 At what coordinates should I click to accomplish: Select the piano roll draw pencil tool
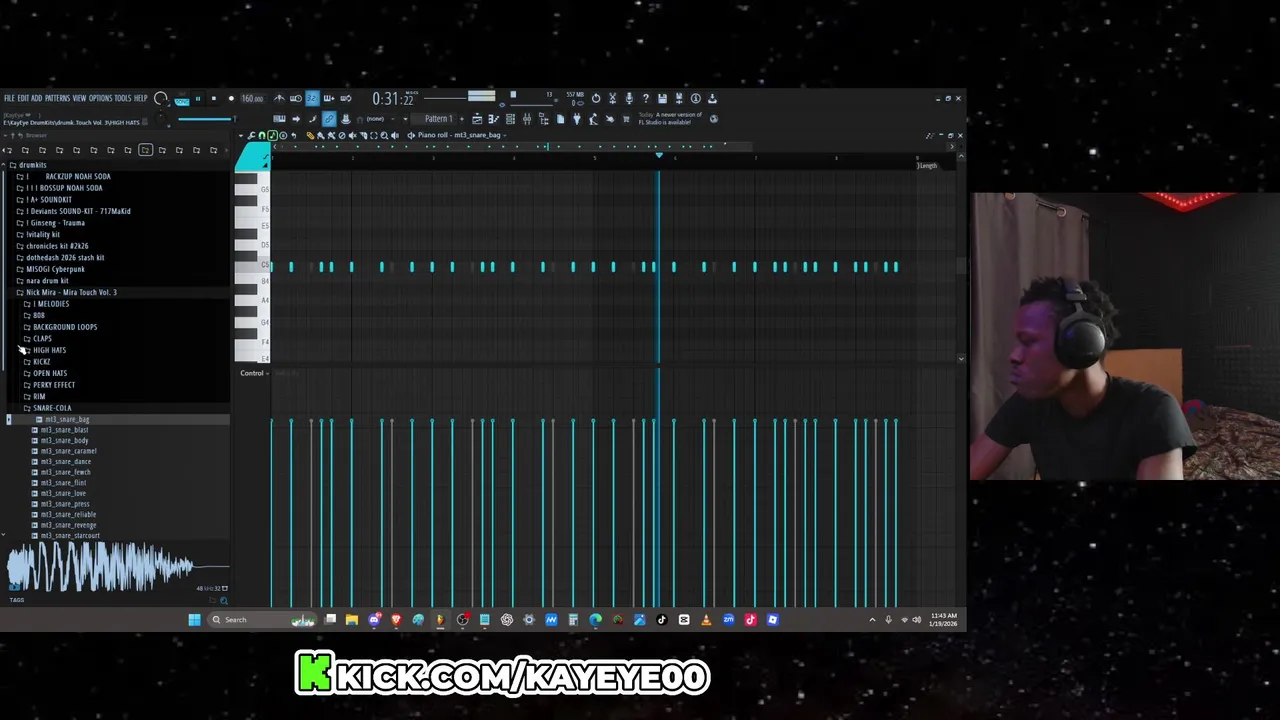click(310, 136)
